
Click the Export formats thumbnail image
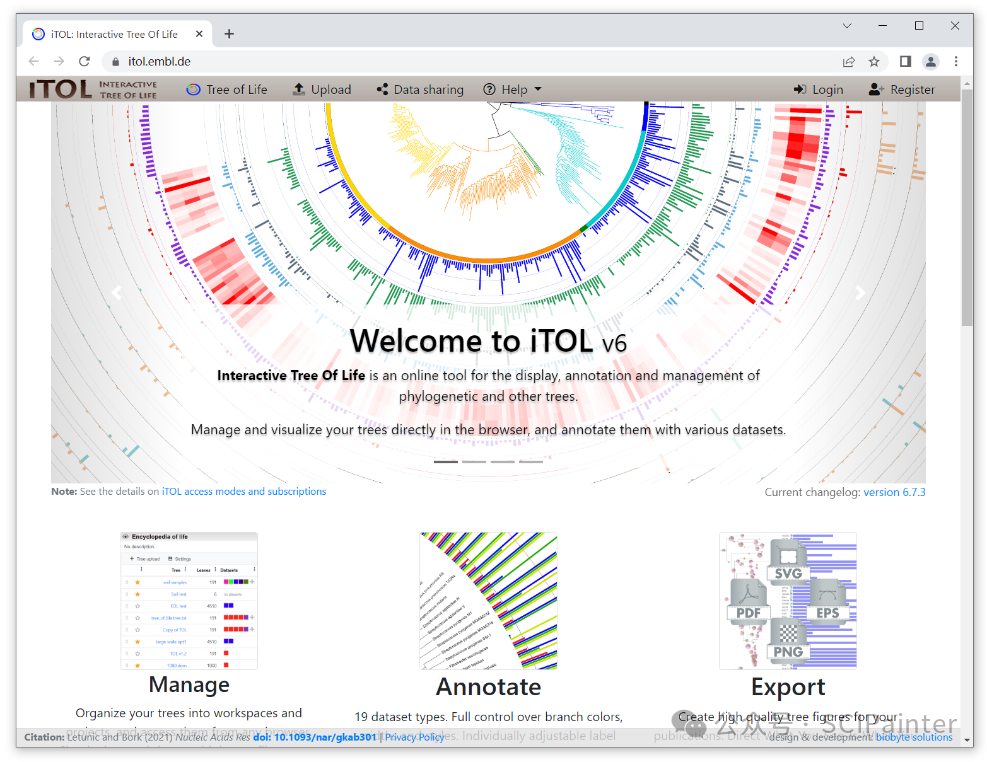pos(788,600)
